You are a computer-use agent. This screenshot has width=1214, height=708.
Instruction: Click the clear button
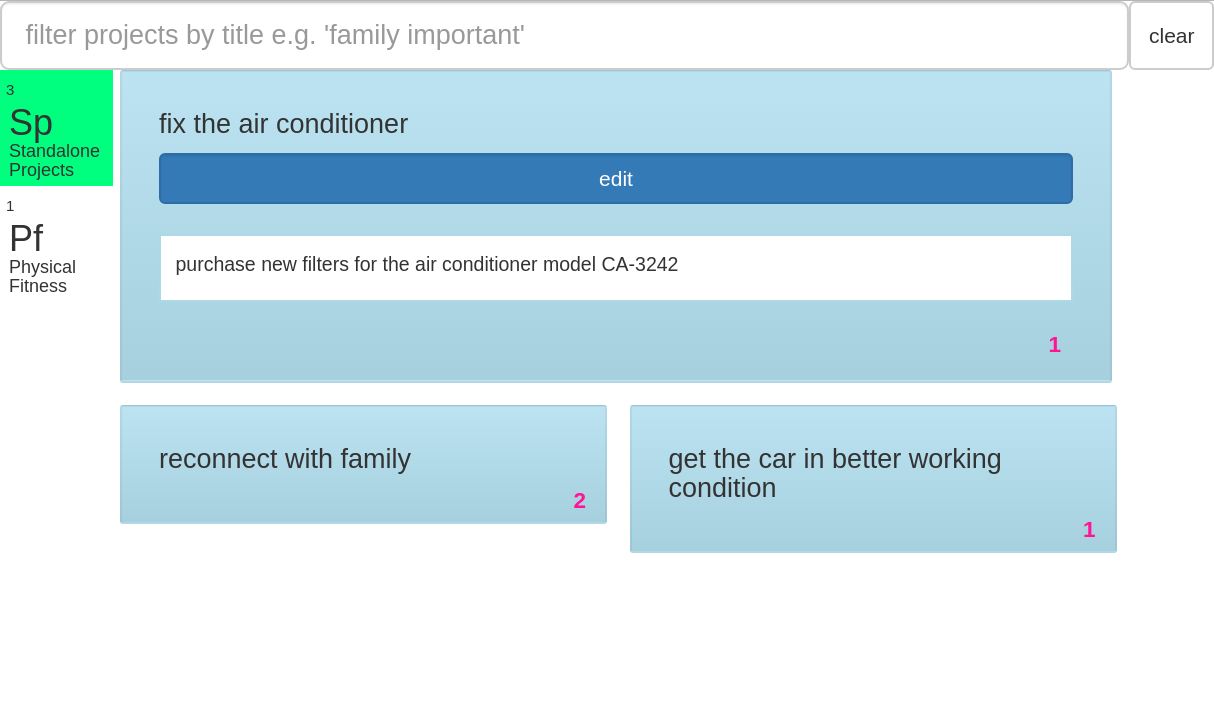1171,36
